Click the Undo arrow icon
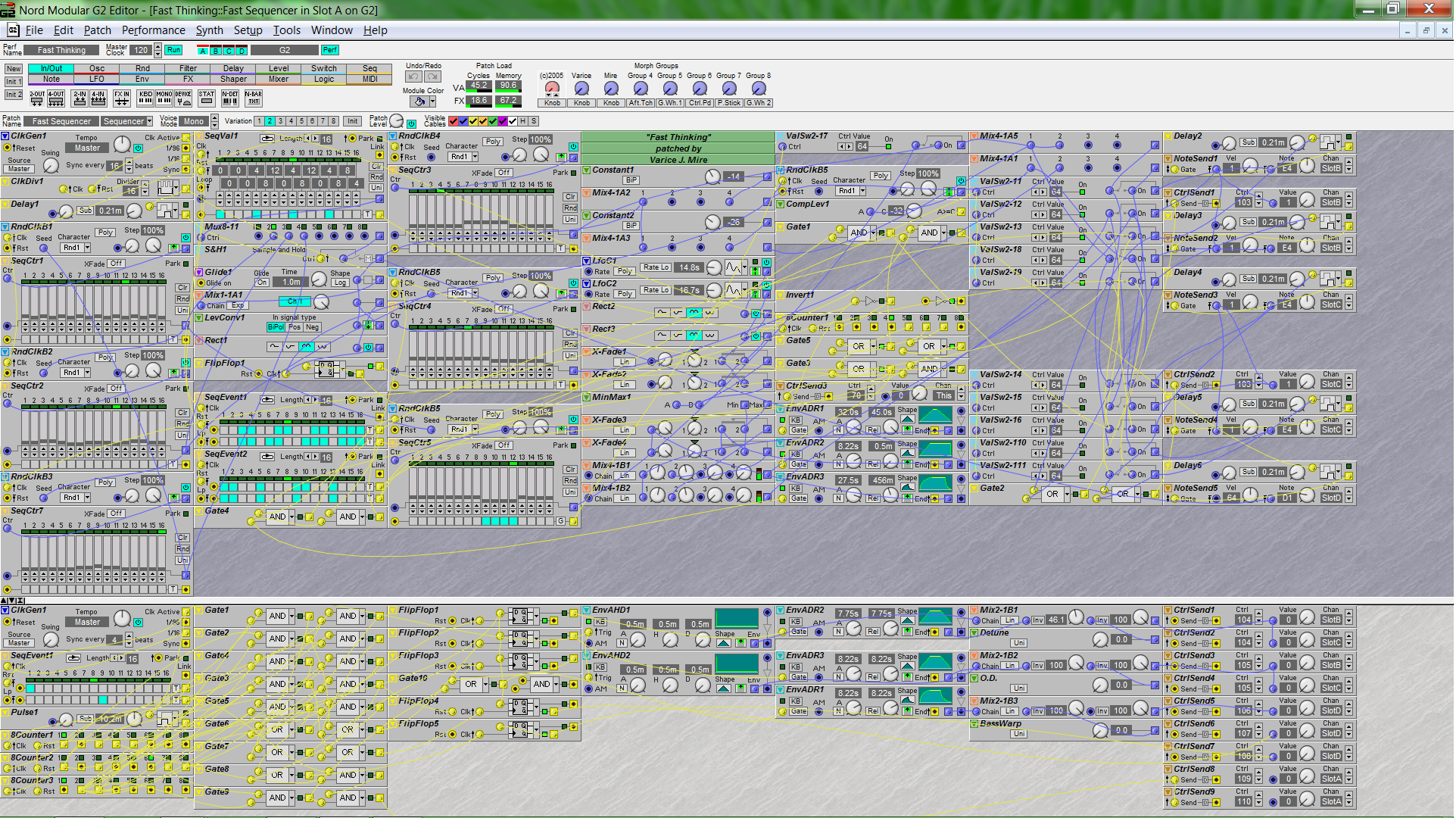Image resolution: width=1456 pixels, height=818 pixels. [413, 76]
